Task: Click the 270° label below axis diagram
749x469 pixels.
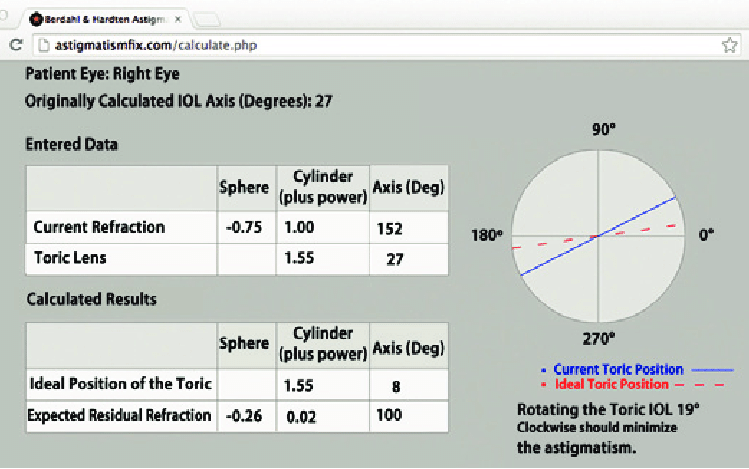Action: (599, 339)
